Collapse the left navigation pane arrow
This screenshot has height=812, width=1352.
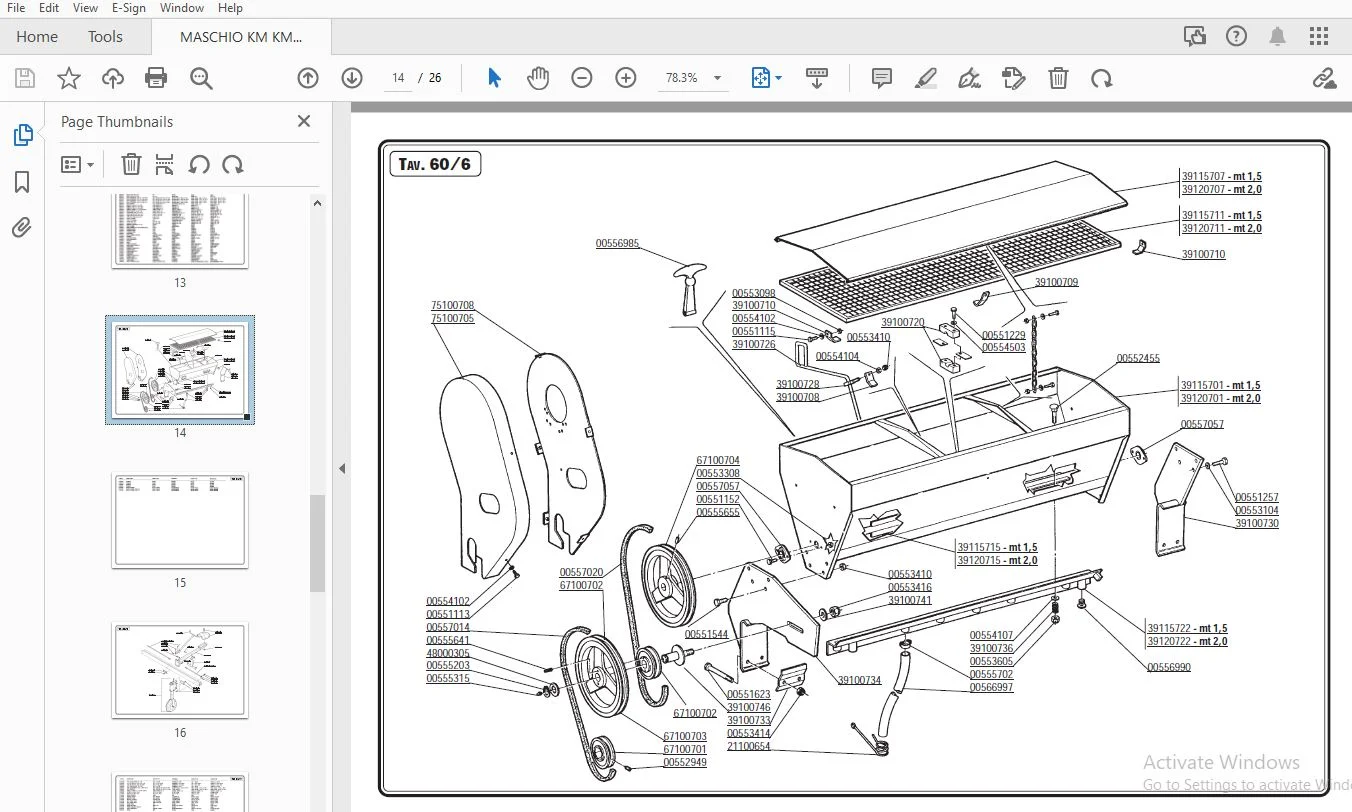pos(341,468)
